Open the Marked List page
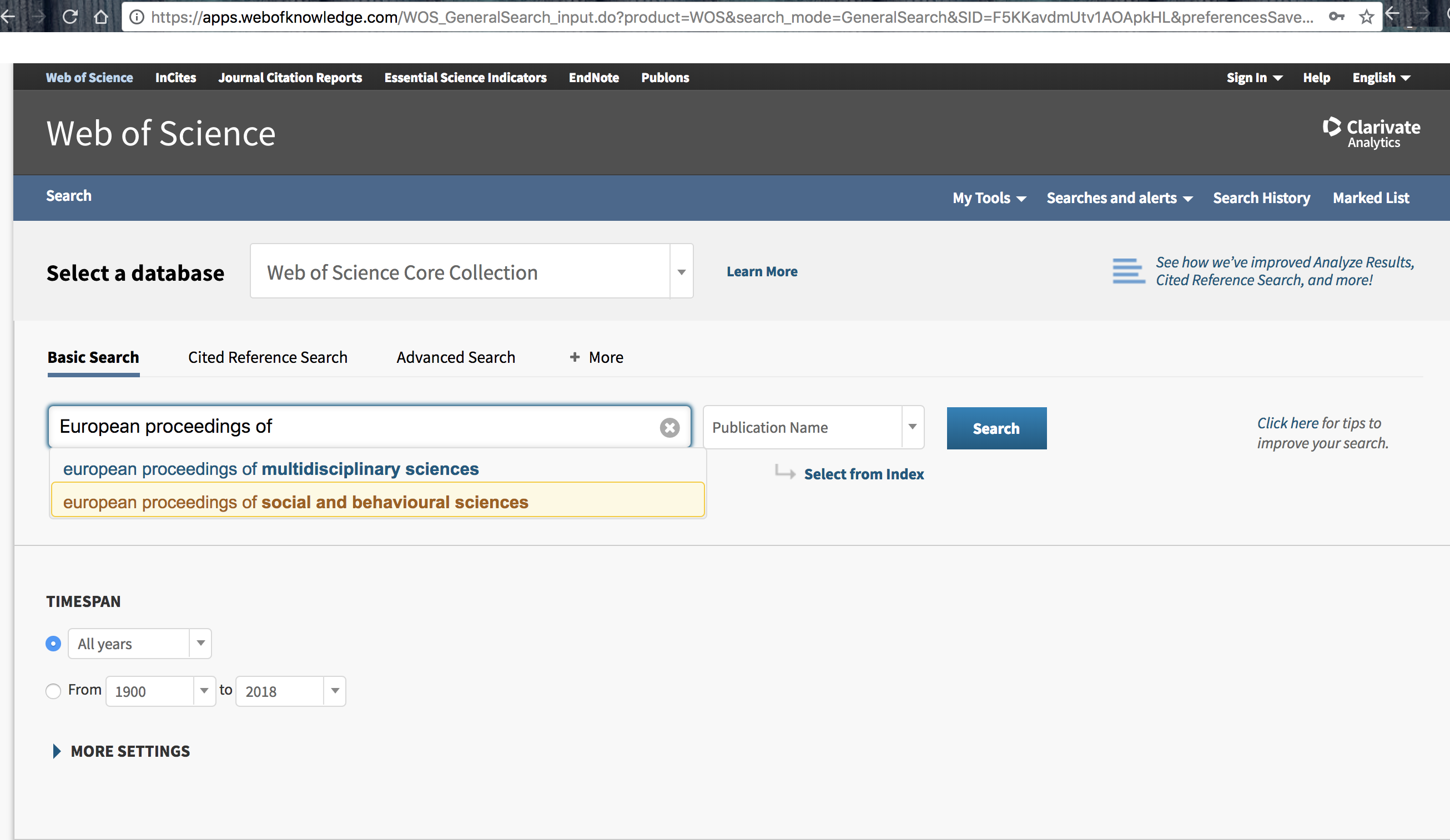This screenshot has height=840, width=1450. (x=1371, y=198)
